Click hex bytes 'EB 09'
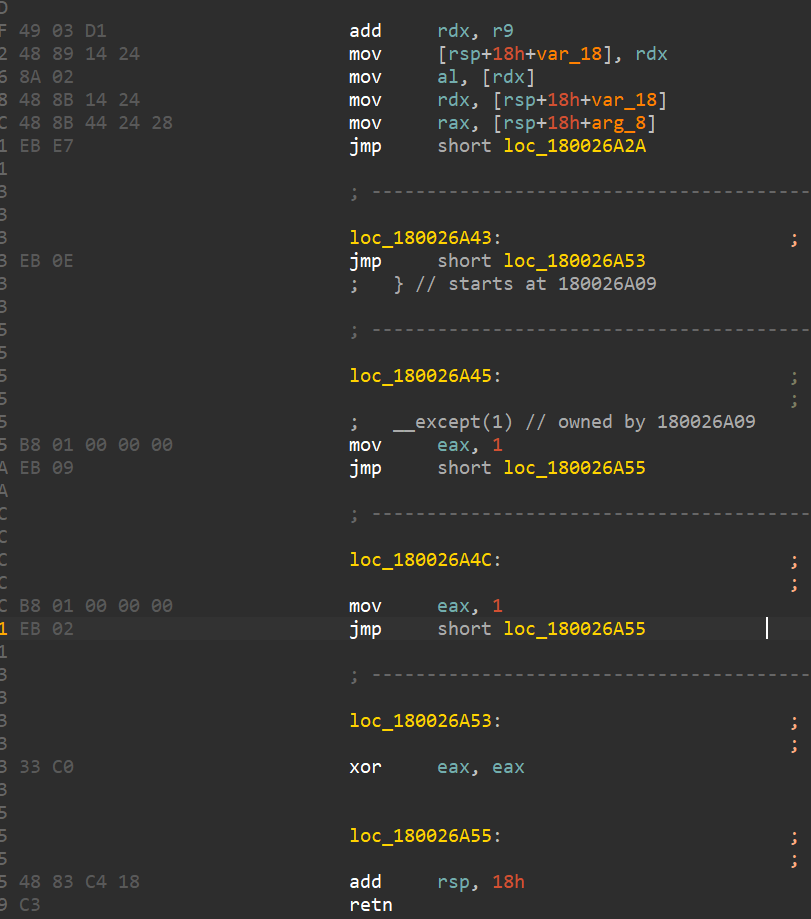The height and width of the screenshot is (919, 811). [x=46, y=468]
